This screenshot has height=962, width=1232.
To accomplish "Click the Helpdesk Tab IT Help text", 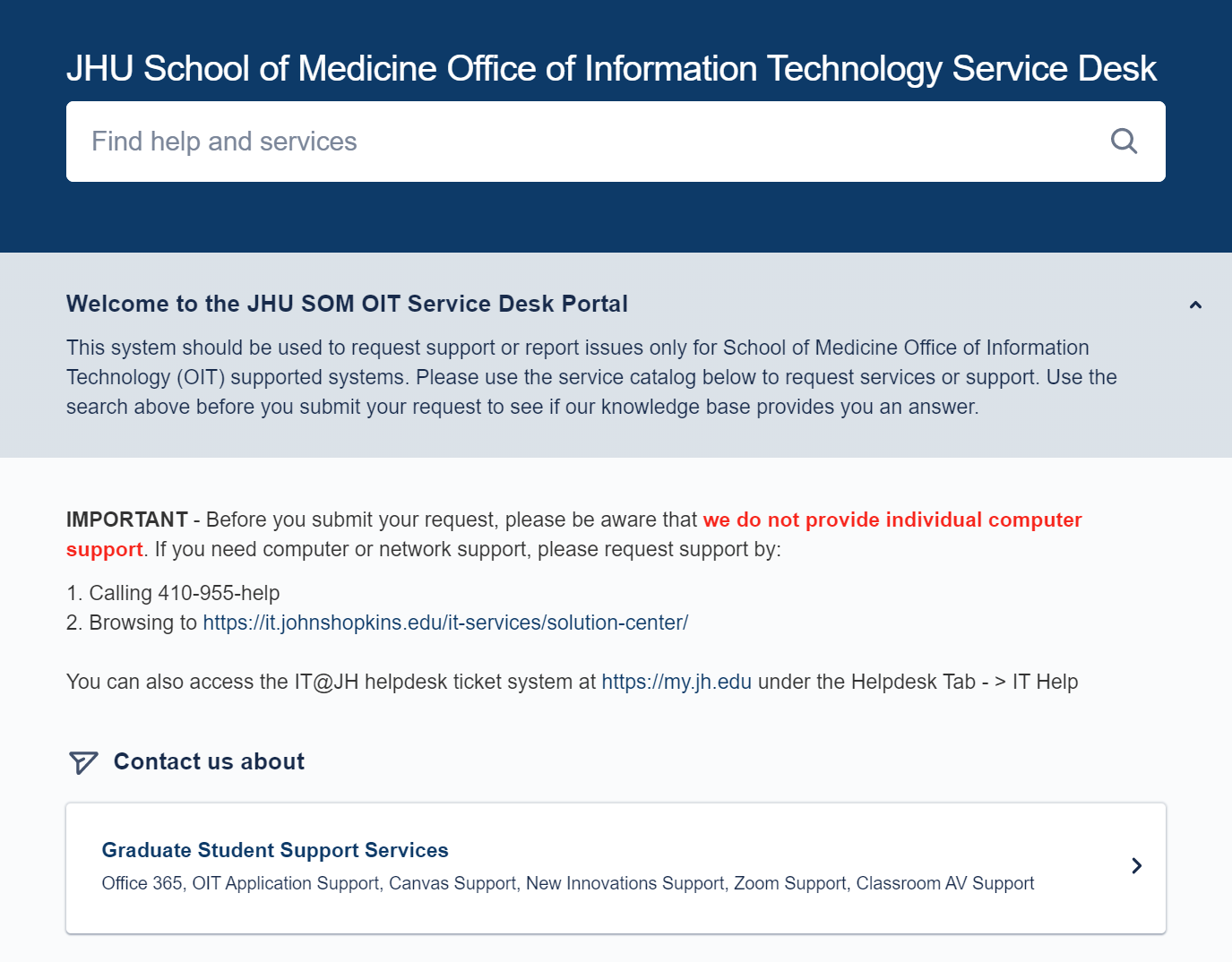I will point(964,682).
